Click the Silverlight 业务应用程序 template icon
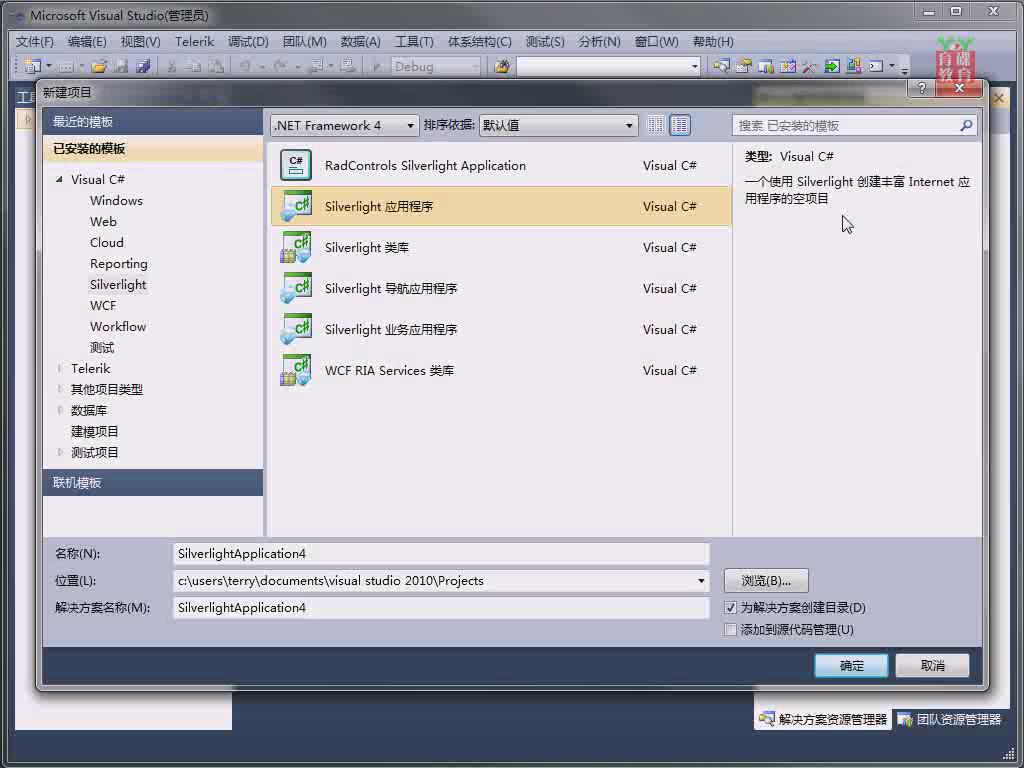This screenshot has width=1024, height=768. tap(296, 329)
